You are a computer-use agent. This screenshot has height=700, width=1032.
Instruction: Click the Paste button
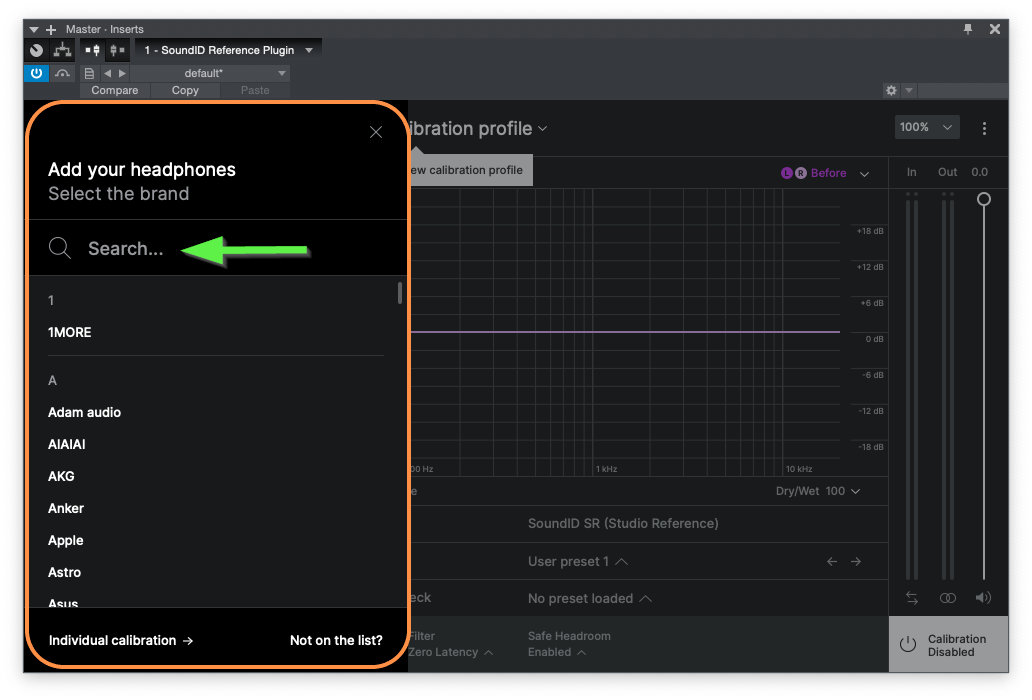point(255,90)
